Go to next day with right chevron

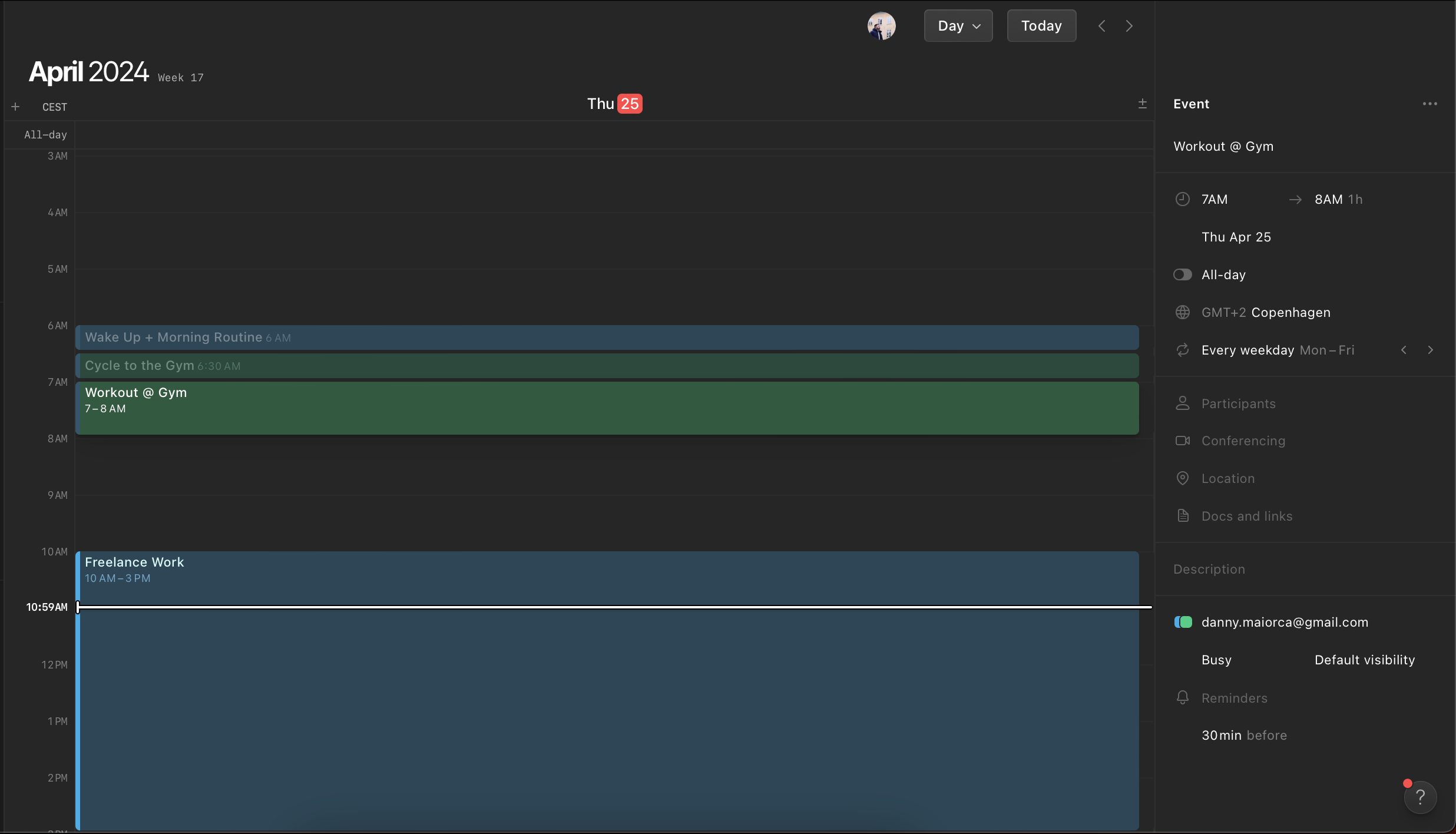(1129, 25)
